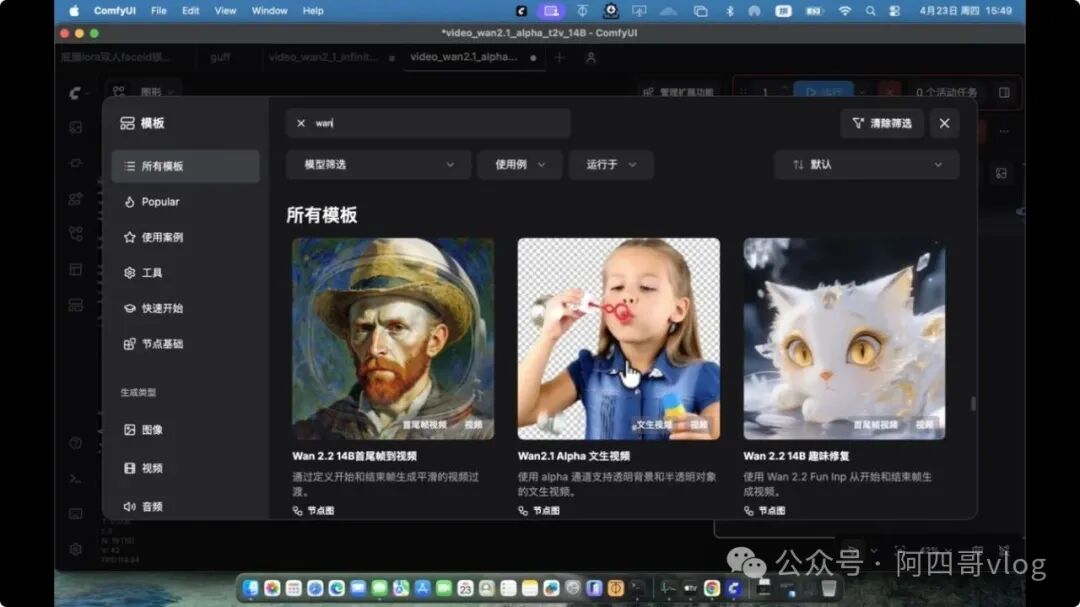1080x607 pixels.
Task: Click the user profile icon beside the tabs
Action: coord(590,58)
